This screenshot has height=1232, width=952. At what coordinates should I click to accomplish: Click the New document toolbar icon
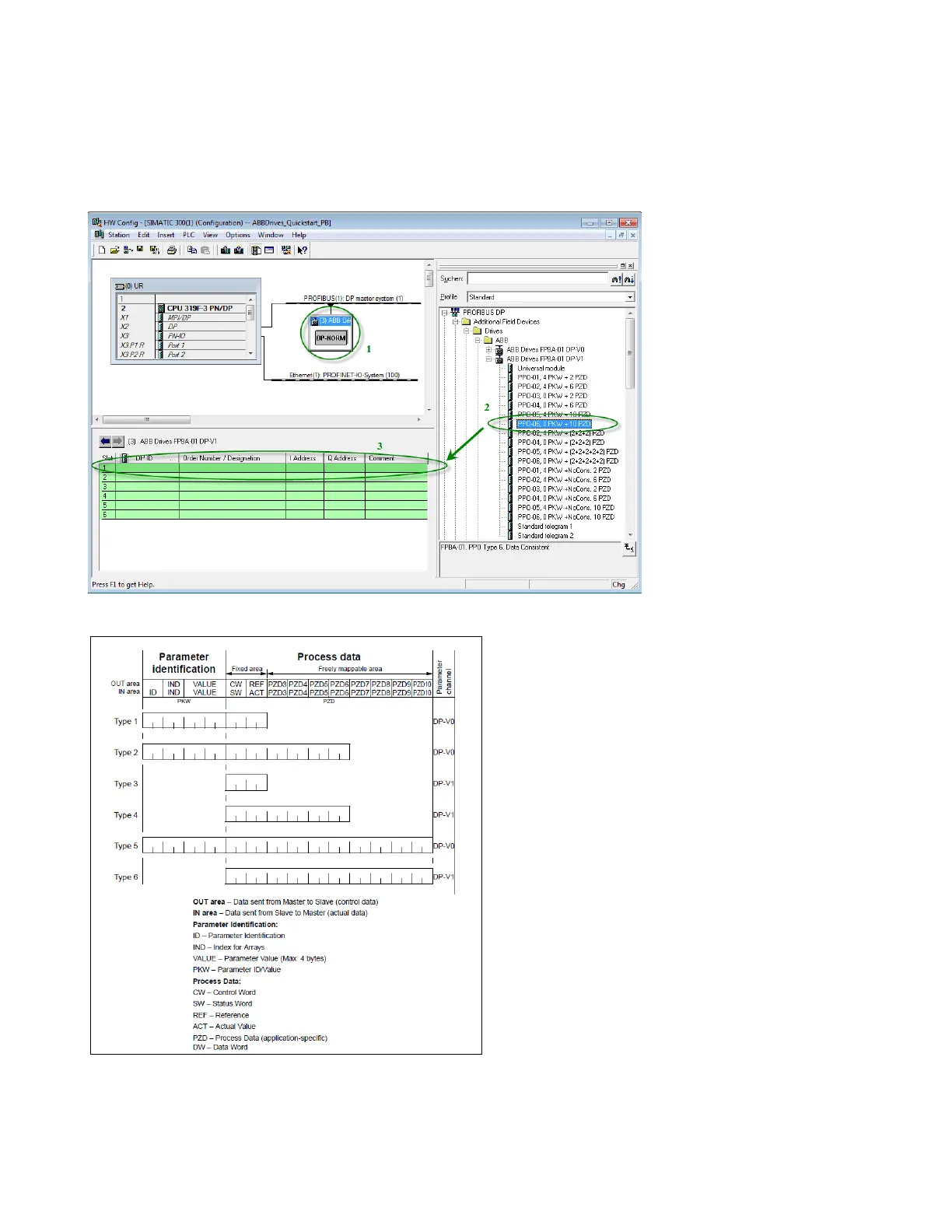click(102, 250)
